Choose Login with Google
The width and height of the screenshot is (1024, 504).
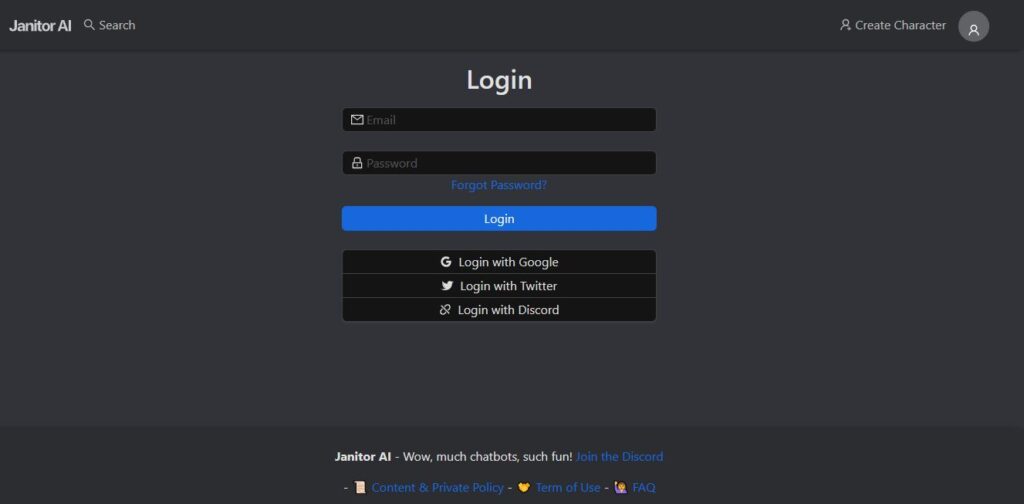tap(499, 262)
